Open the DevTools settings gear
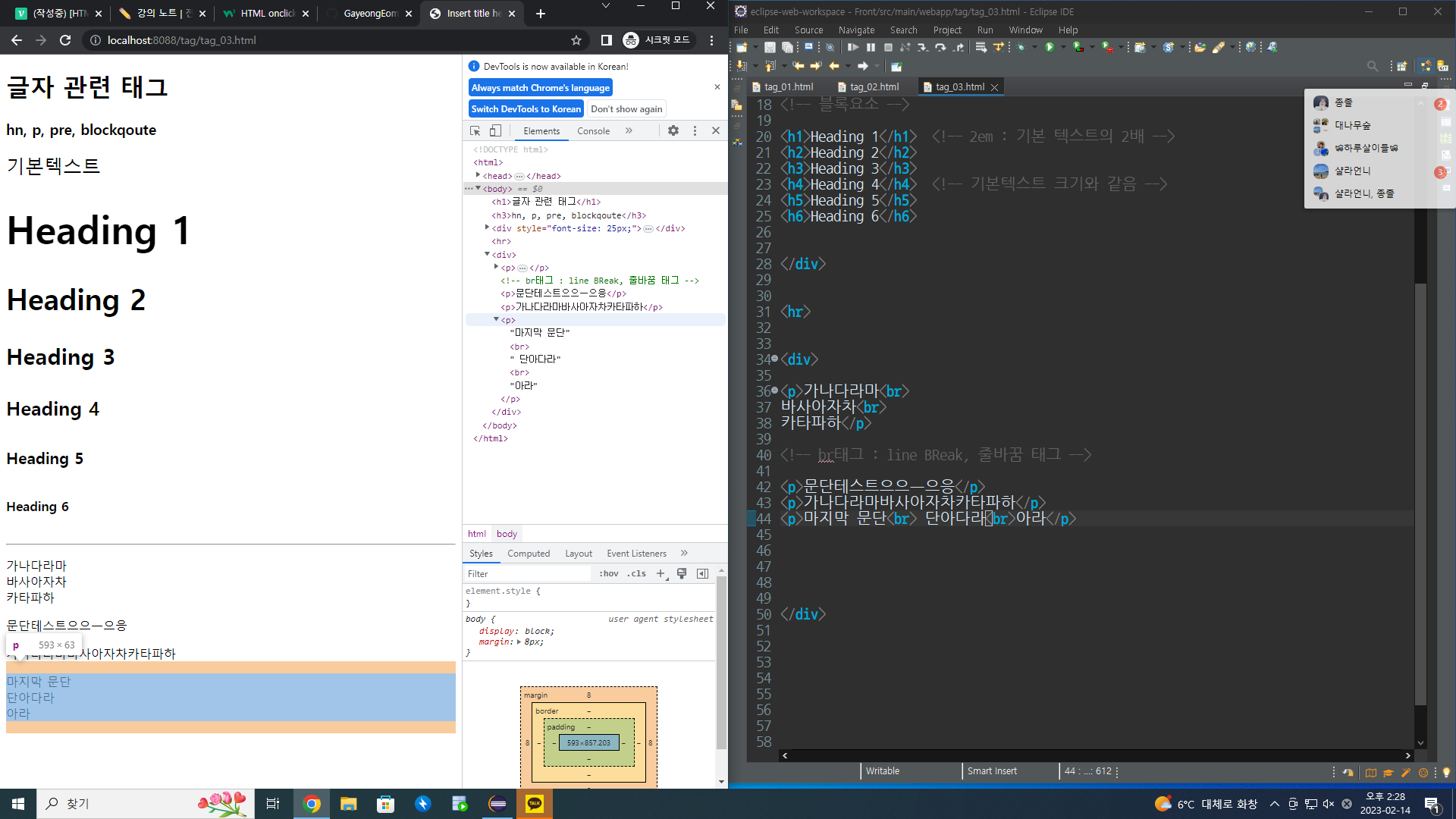Viewport: 1456px width, 819px height. click(673, 131)
